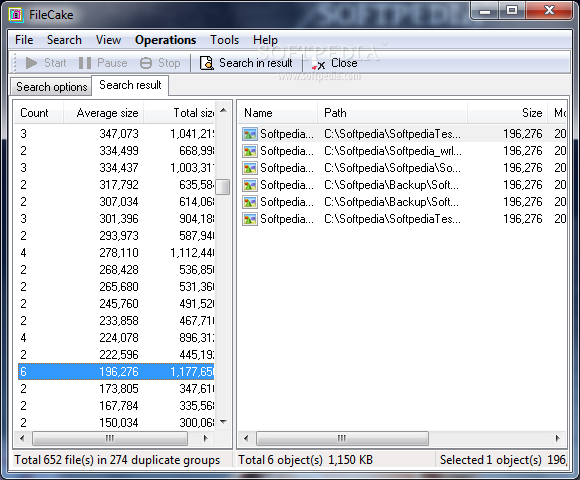Image resolution: width=580 pixels, height=480 pixels.
Task: Select group row with average size 334,499
Action: (x=116, y=151)
